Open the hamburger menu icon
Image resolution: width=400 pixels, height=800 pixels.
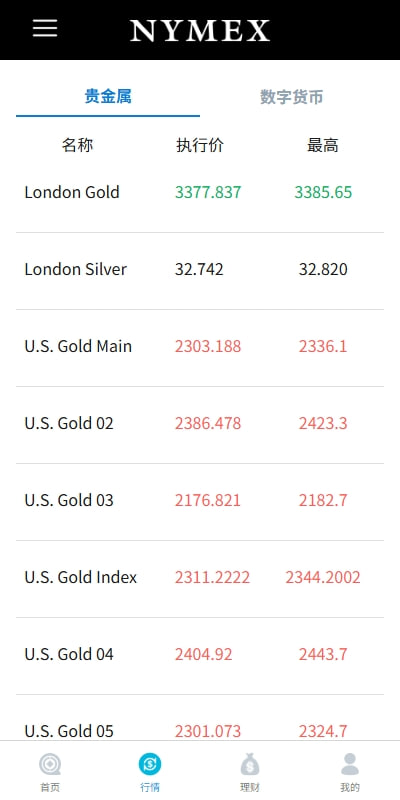(45, 29)
